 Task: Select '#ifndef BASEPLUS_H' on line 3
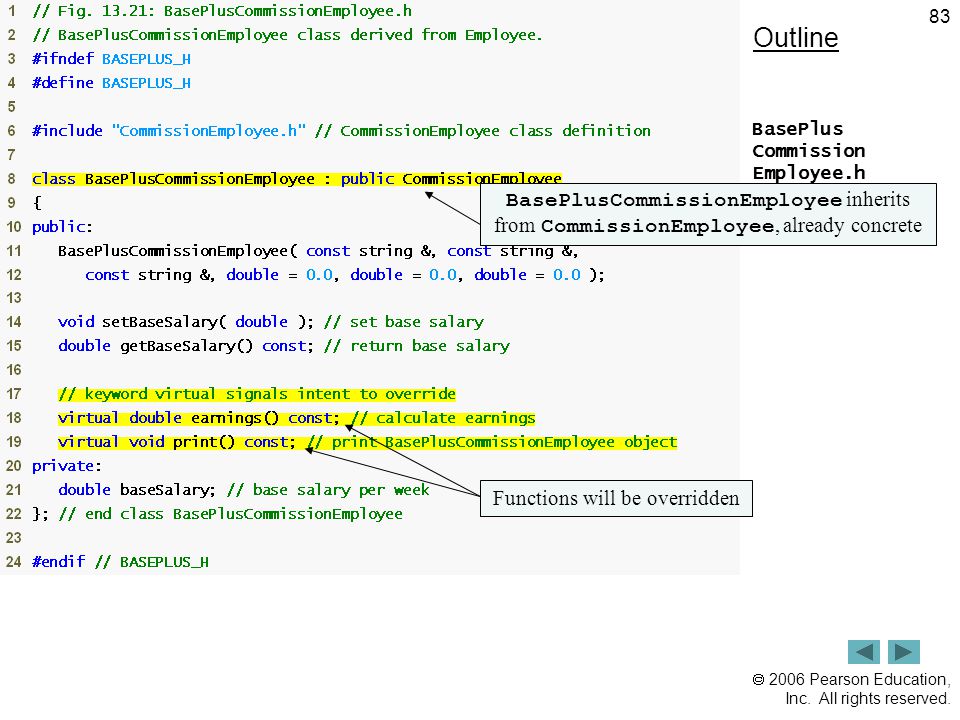click(x=111, y=59)
